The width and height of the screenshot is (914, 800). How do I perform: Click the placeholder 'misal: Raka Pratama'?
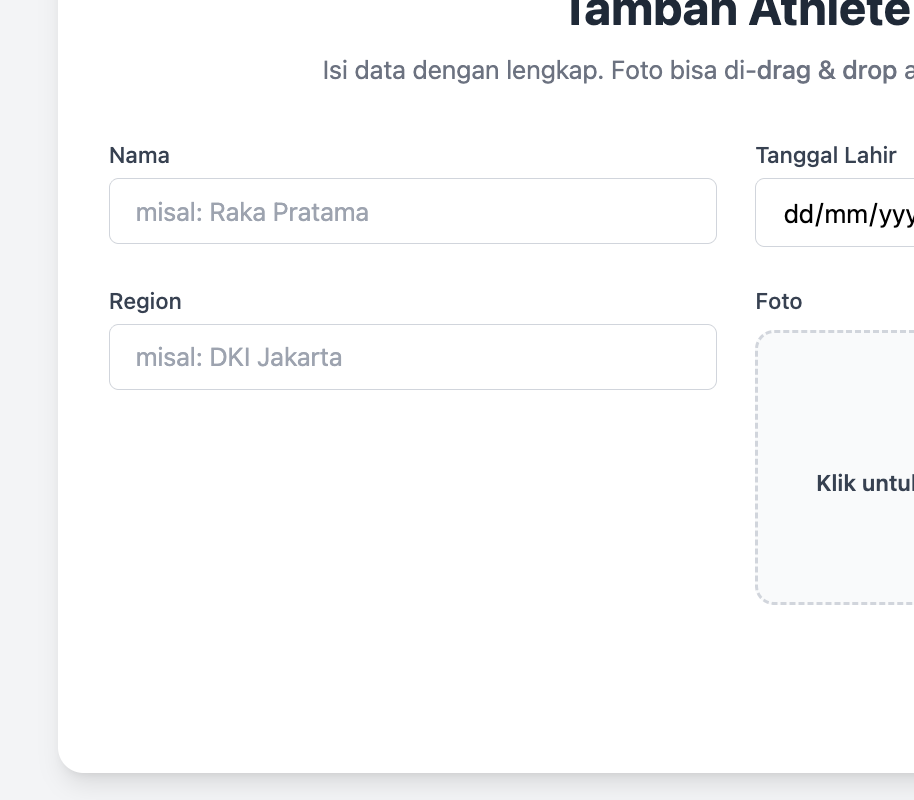coord(253,212)
